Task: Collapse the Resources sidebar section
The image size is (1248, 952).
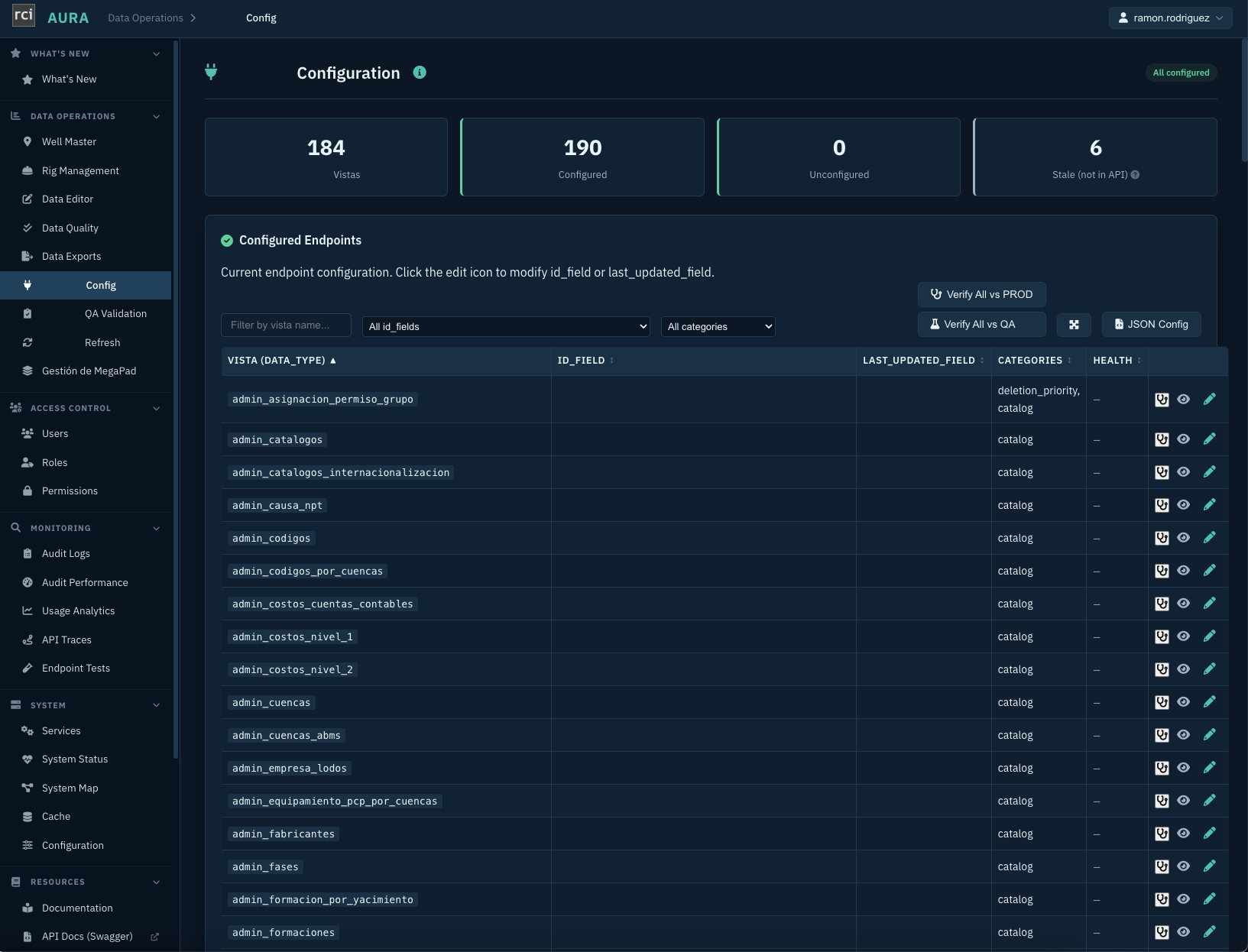Action: pos(86,882)
